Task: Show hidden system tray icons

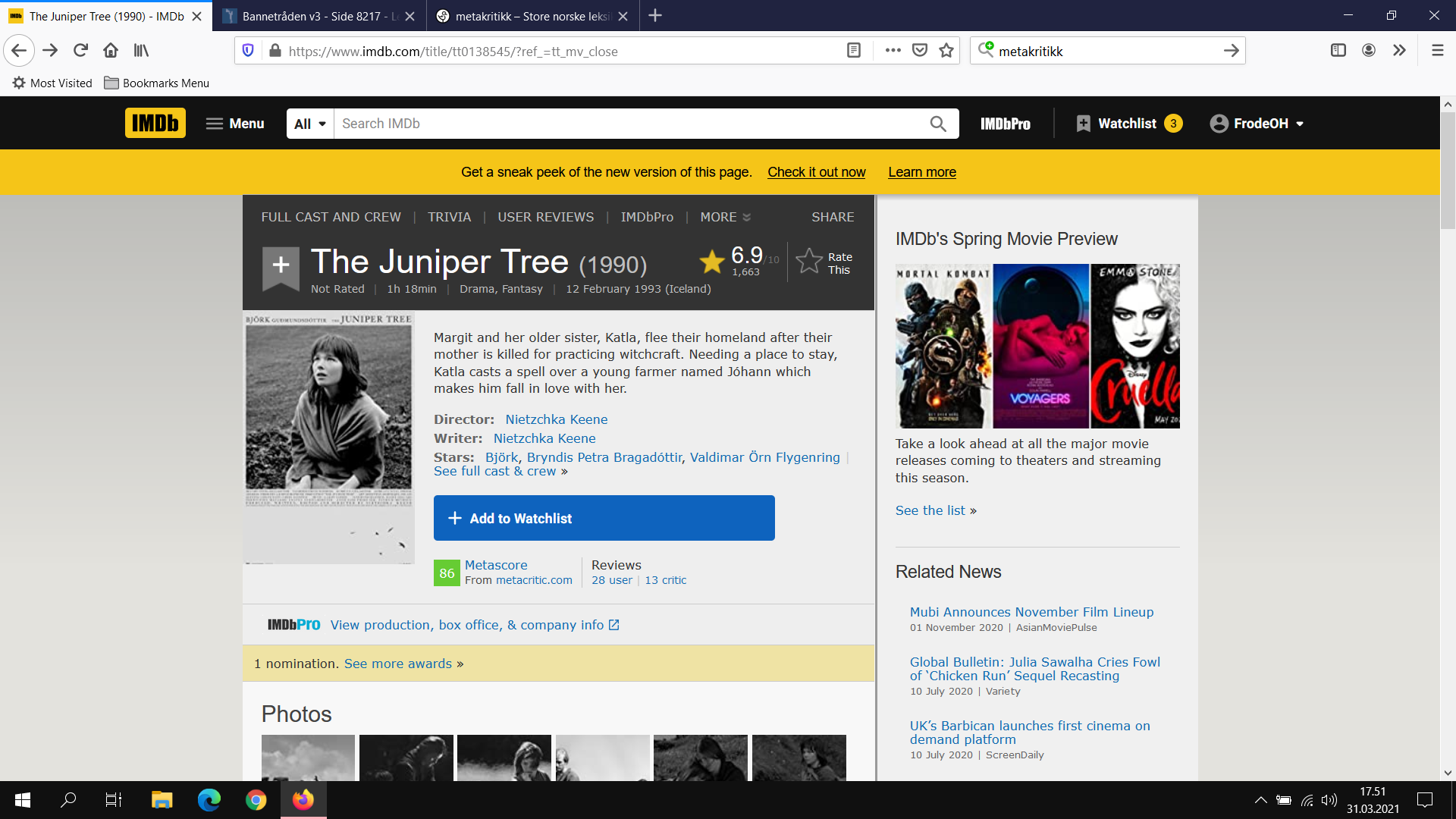Action: [1260, 800]
